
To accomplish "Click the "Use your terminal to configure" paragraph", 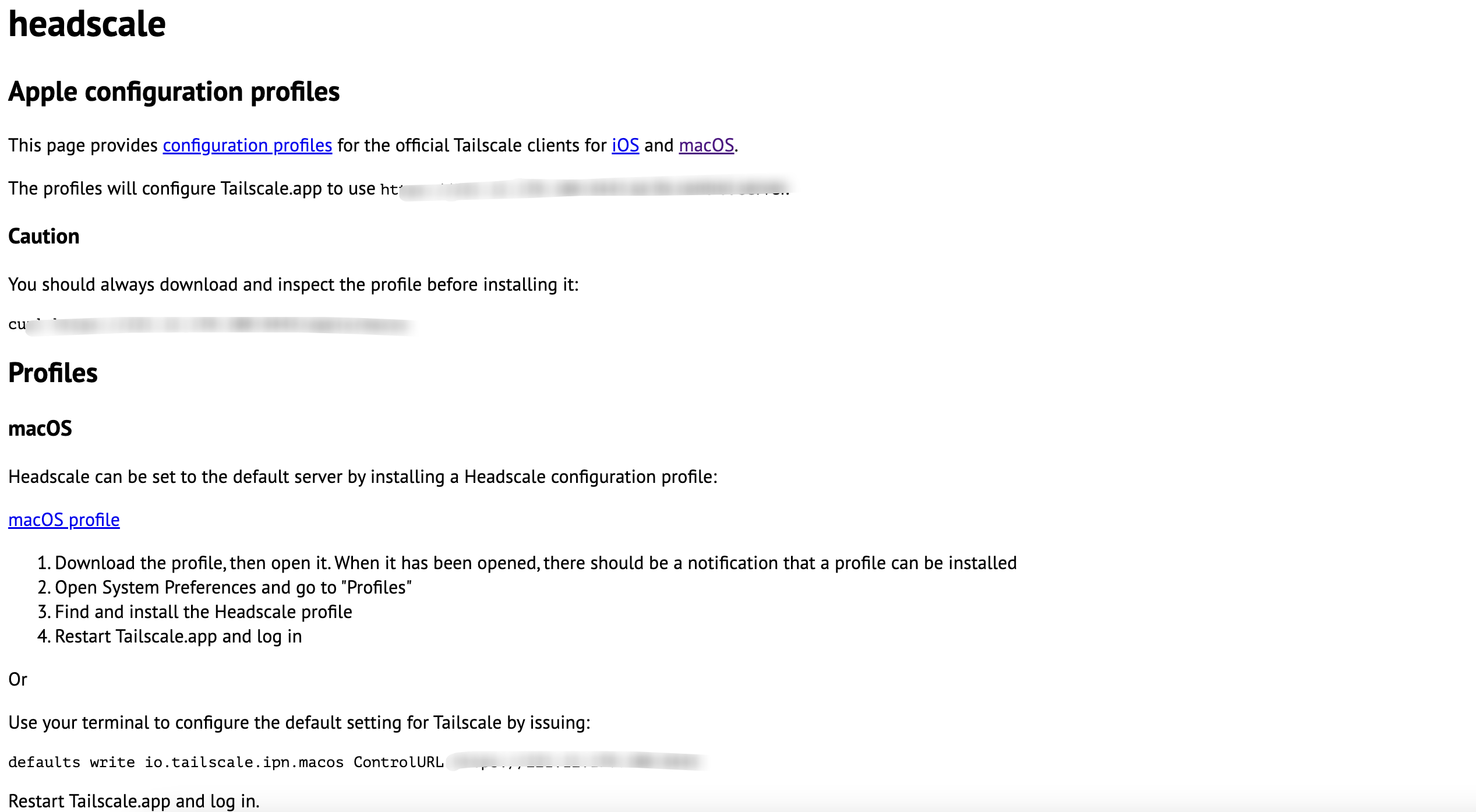I will 299,722.
